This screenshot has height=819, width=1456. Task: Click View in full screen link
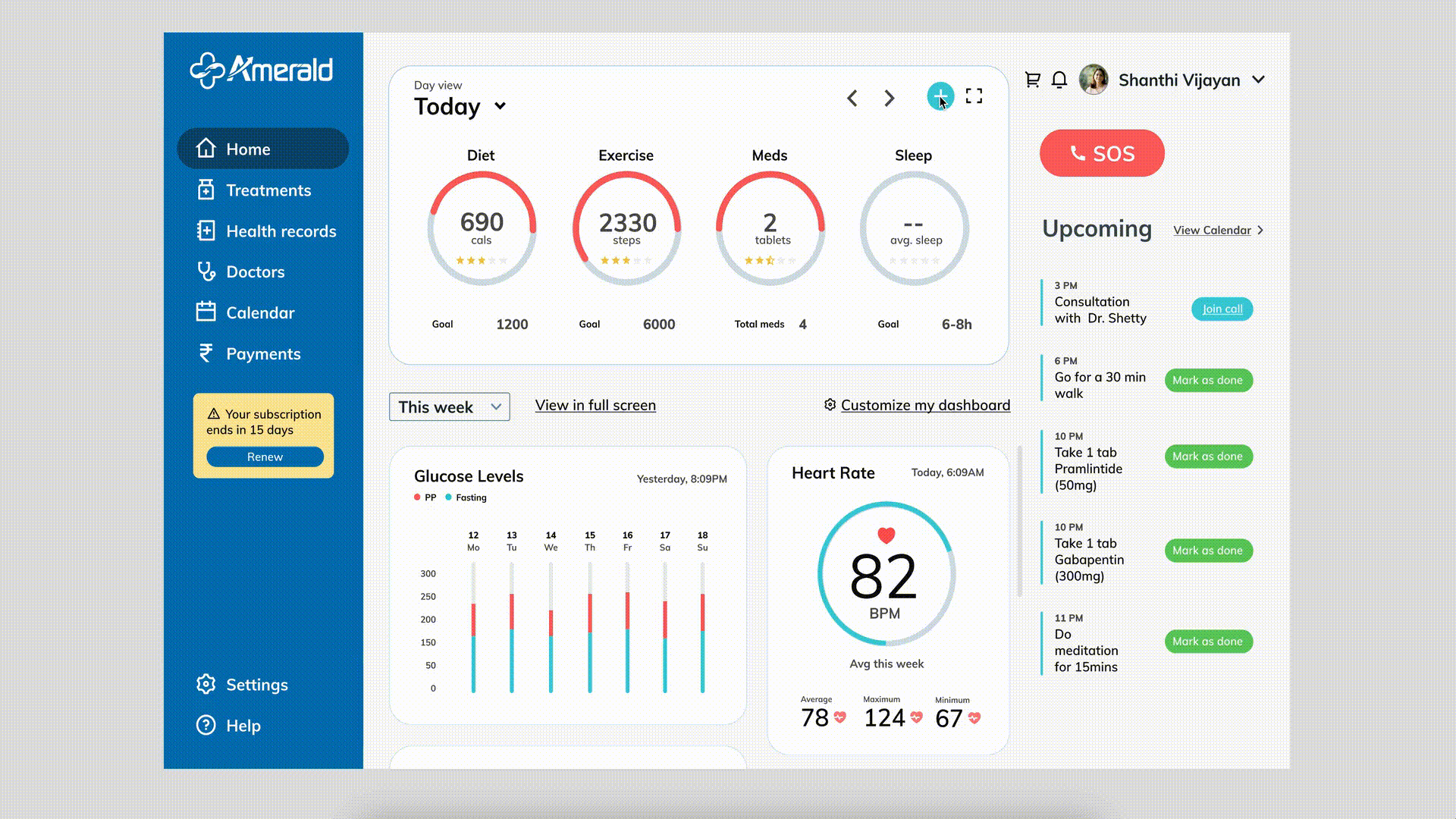[595, 405]
